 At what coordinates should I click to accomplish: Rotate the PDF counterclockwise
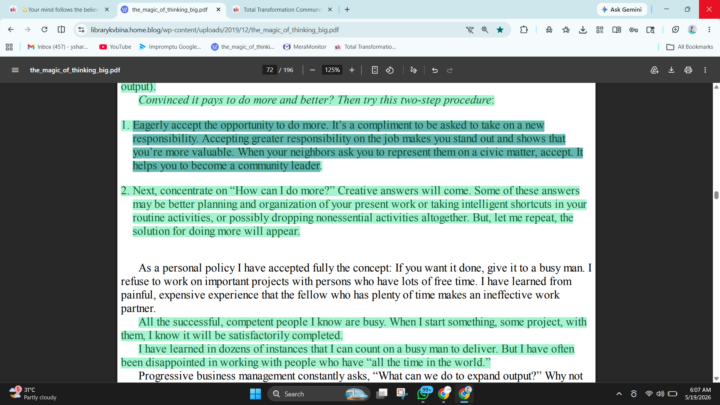[390, 70]
